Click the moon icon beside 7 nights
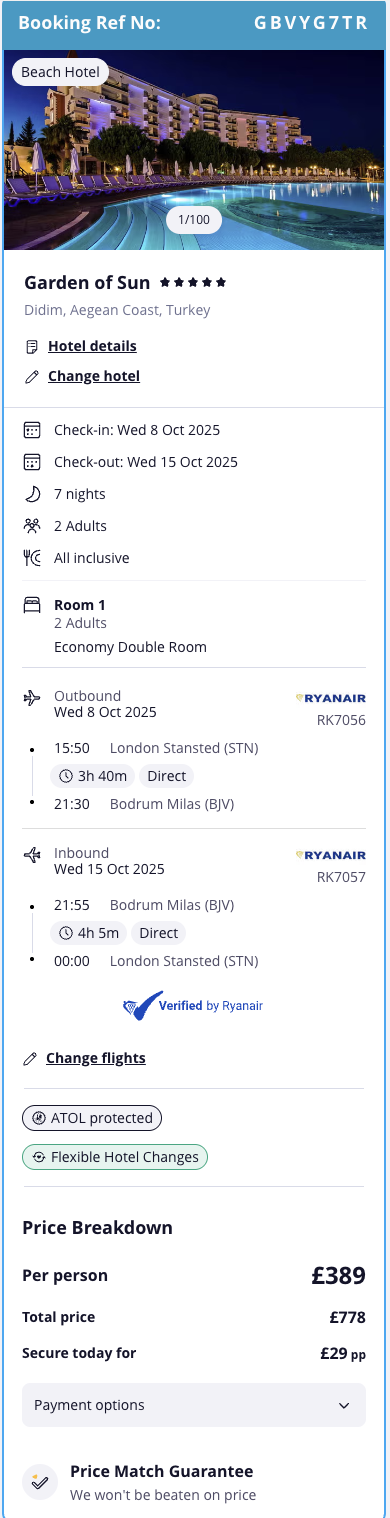Image resolution: width=390 pixels, height=1518 pixels. pos(32,494)
